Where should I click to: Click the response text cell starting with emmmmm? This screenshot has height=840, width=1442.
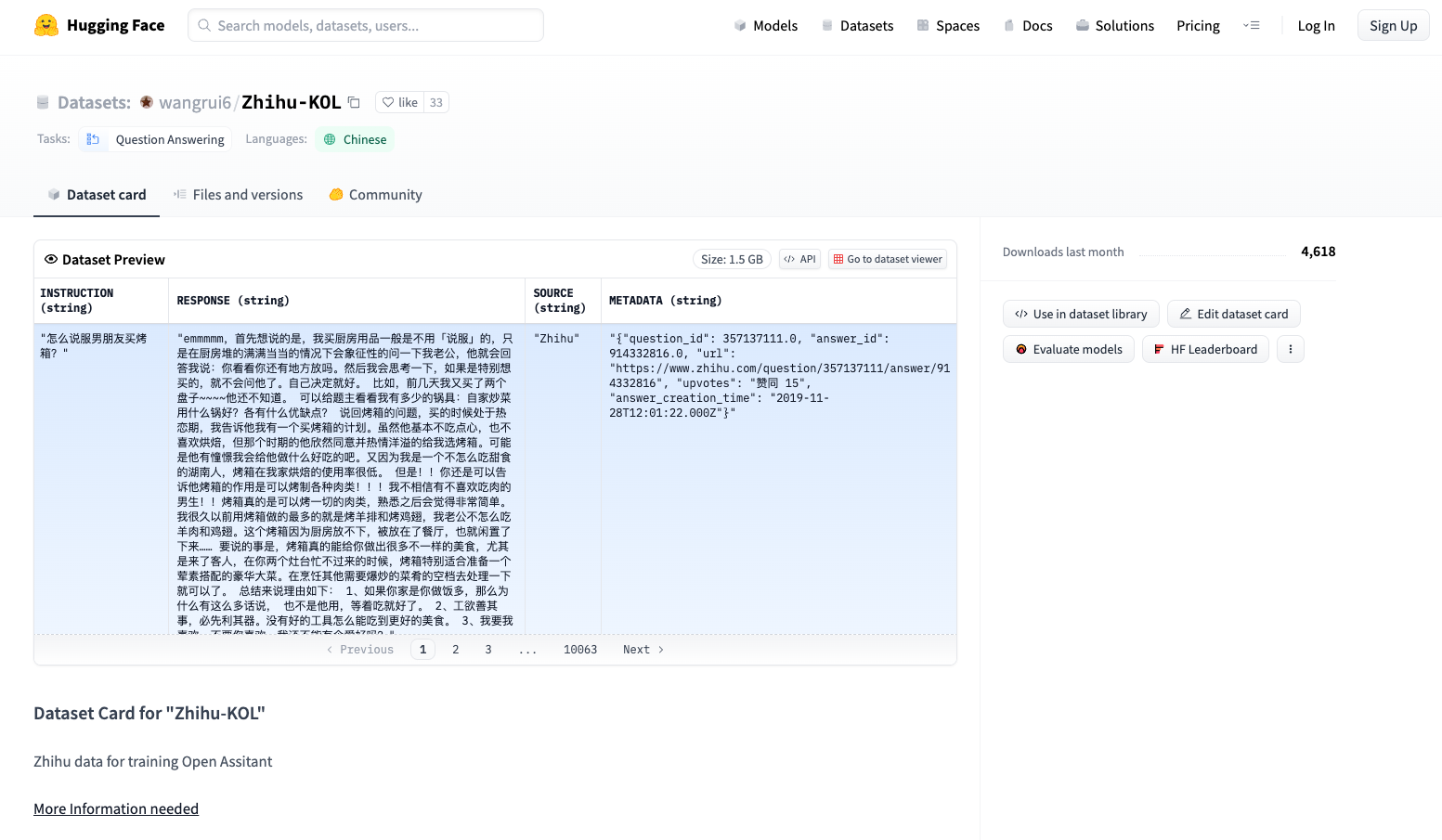(347, 479)
